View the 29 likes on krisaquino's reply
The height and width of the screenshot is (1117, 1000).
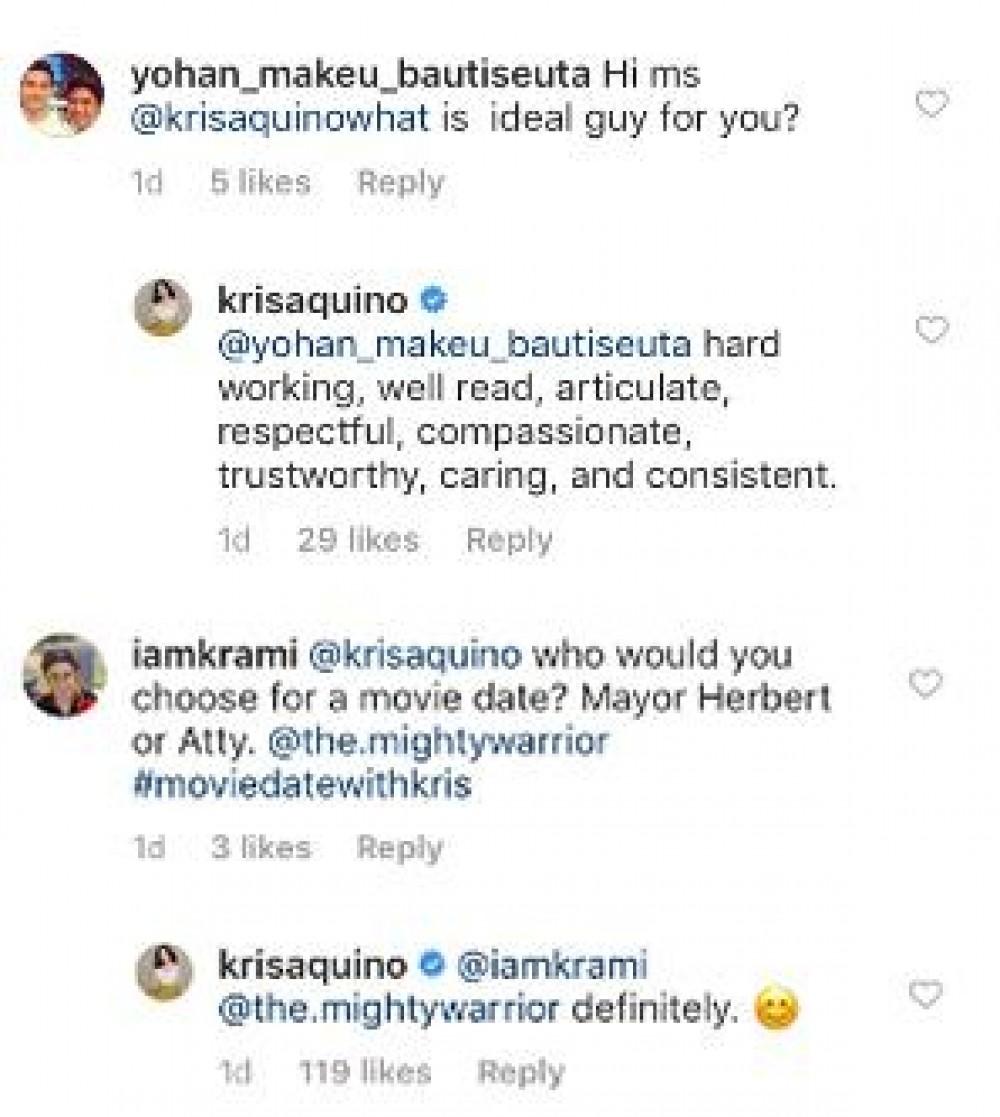(x=358, y=540)
